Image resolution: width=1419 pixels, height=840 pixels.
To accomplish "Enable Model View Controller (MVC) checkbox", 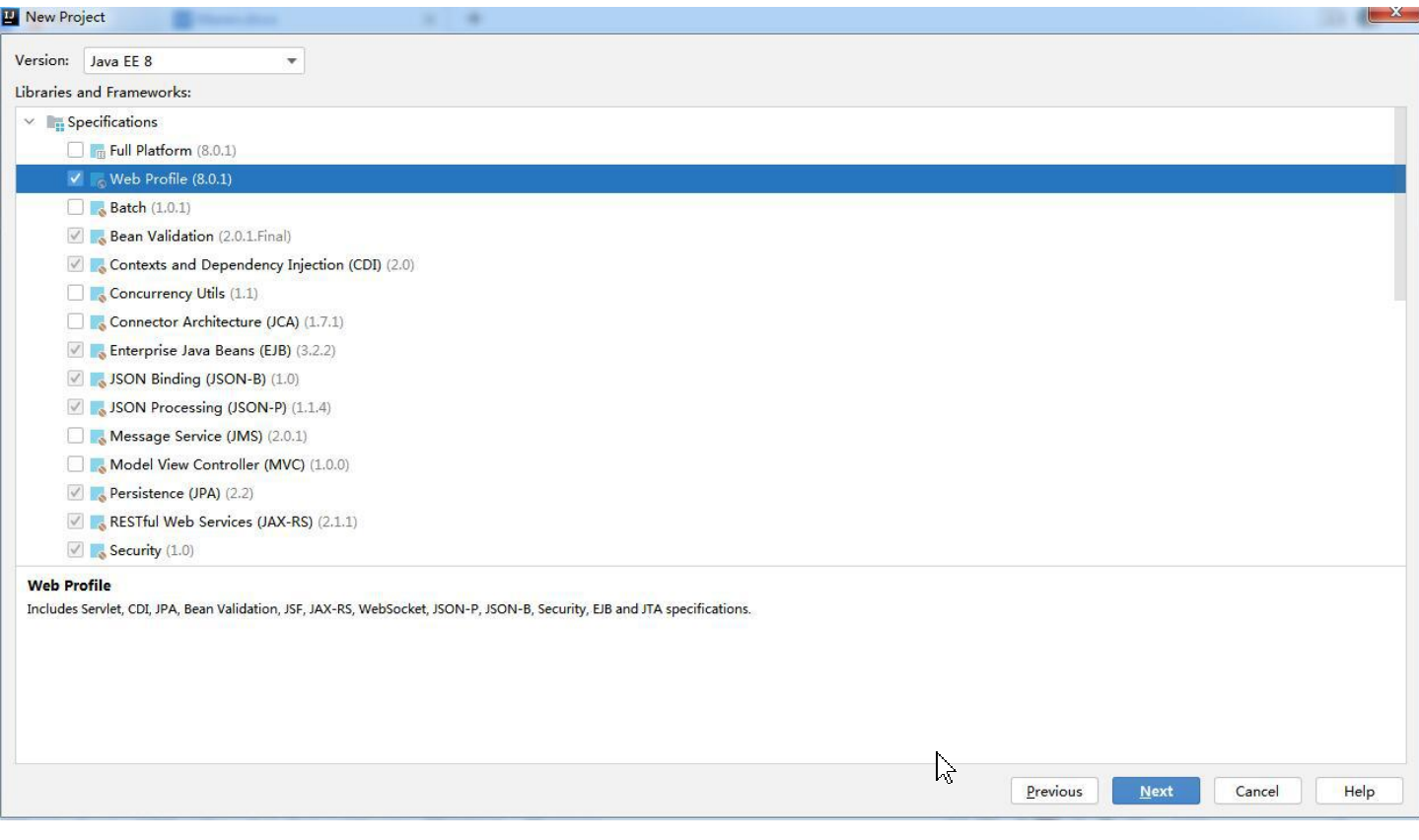I will point(75,464).
